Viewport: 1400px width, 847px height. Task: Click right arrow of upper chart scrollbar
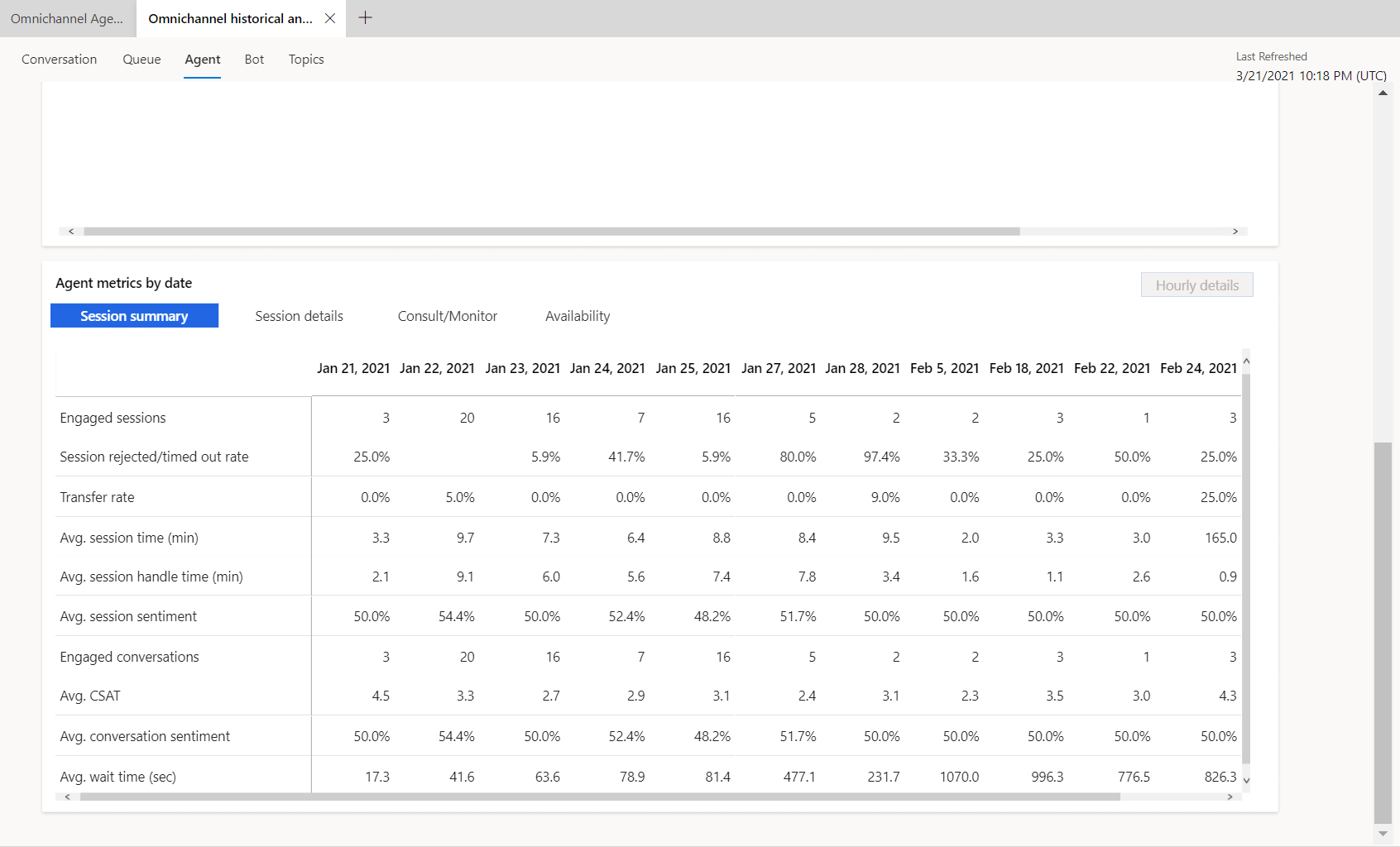[1235, 232]
